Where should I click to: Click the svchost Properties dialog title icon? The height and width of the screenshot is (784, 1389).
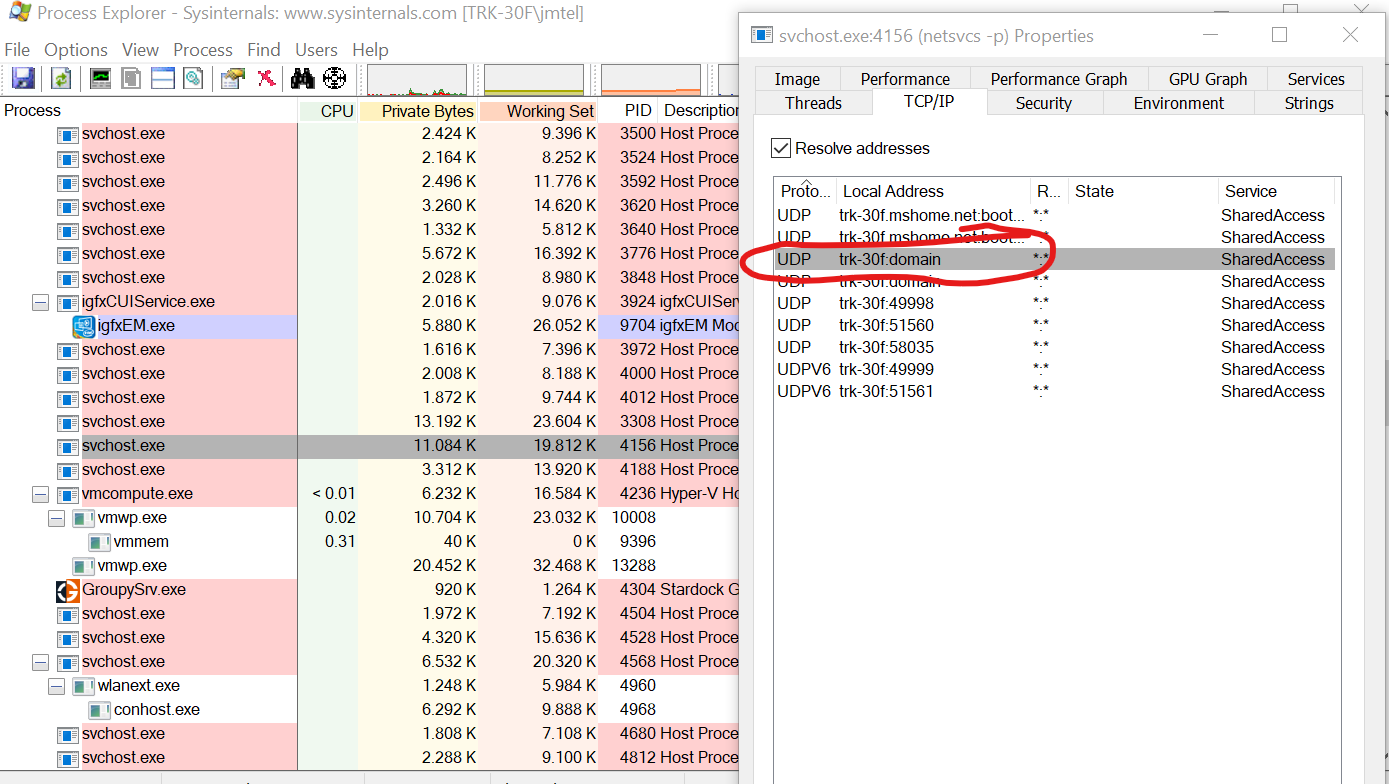pyautogui.click(x=762, y=35)
